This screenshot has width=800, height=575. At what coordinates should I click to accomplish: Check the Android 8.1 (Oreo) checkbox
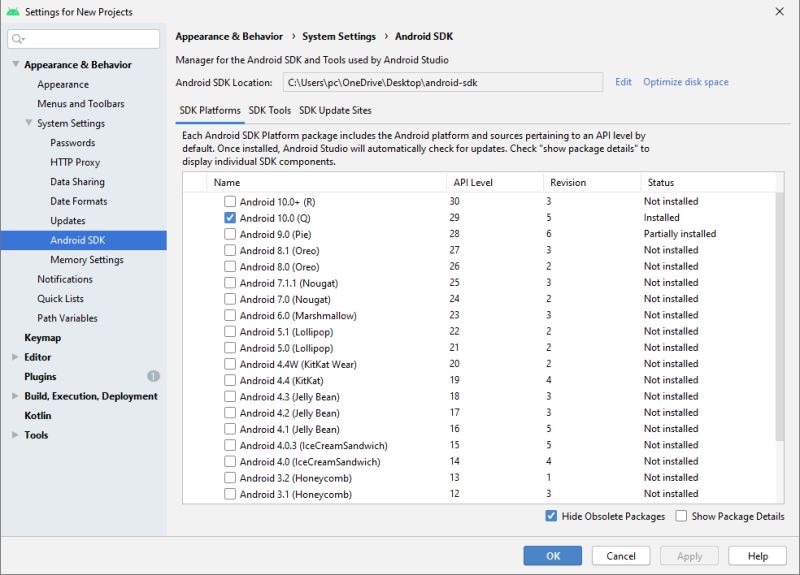click(230, 251)
